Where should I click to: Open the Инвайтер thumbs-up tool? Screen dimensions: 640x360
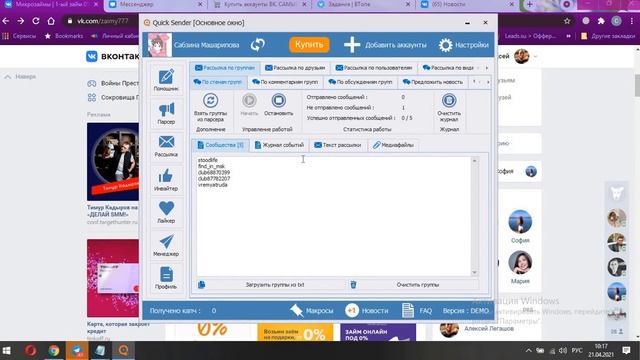pyautogui.click(x=166, y=180)
